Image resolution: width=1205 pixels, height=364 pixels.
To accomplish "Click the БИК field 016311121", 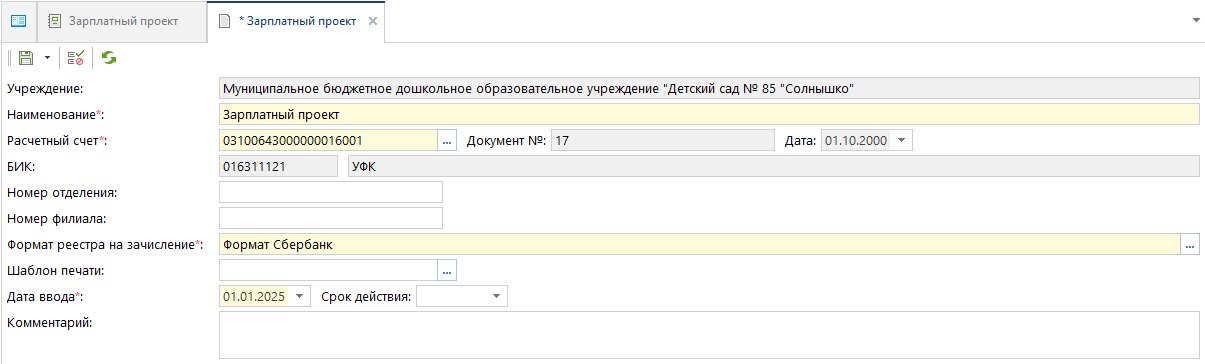I will (x=278, y=167).
